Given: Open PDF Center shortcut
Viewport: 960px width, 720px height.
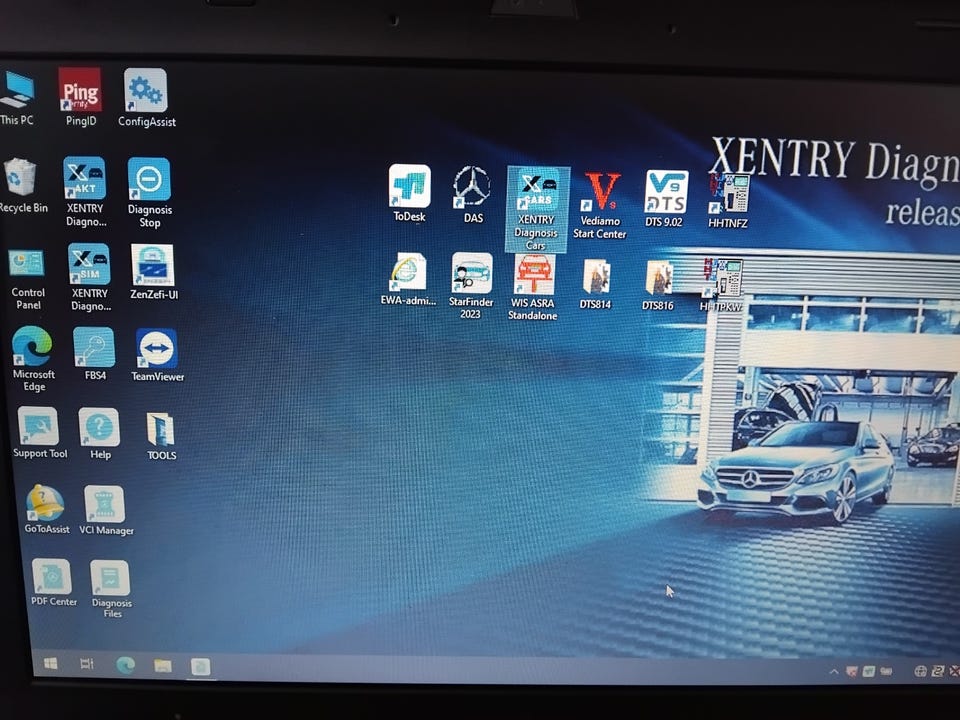Looking at the screenshot, I should point(53,582).
